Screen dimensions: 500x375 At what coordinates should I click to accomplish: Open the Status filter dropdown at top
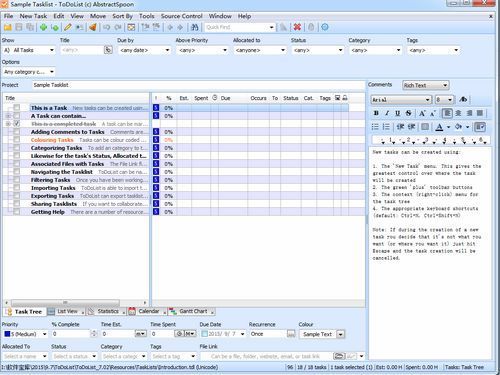point(340,50)
